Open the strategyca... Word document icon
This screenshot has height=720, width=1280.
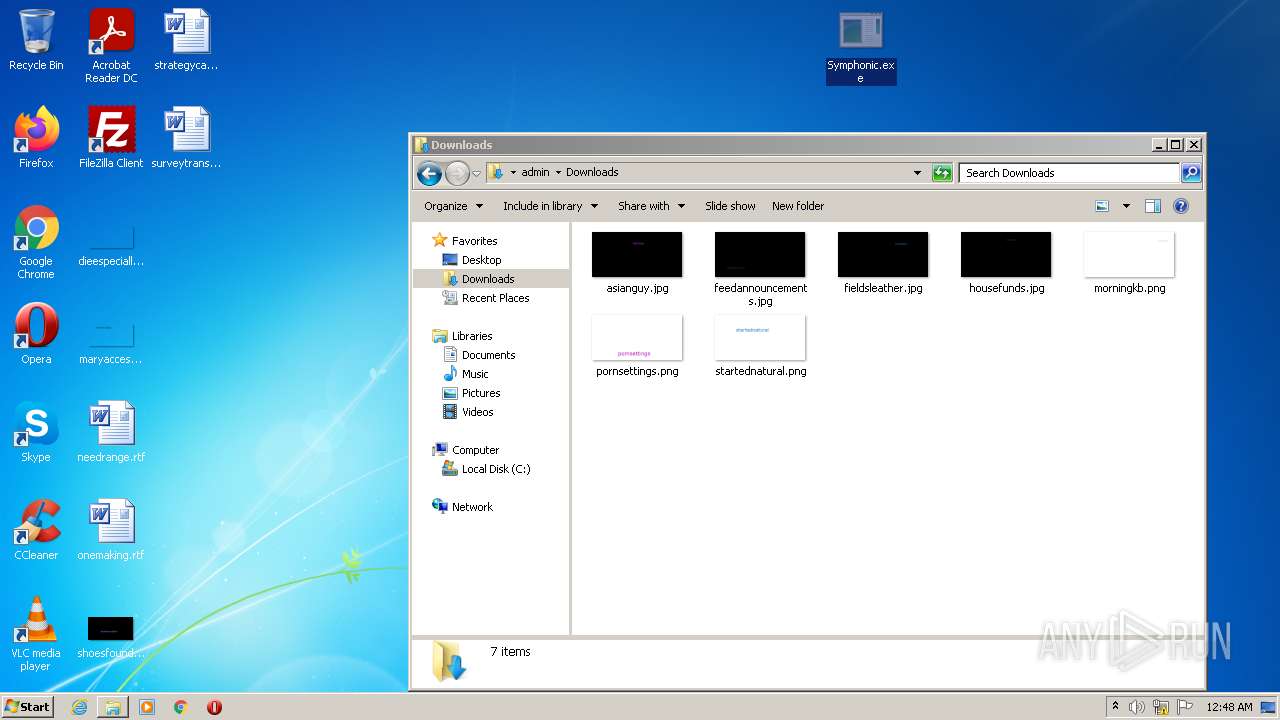(x=186, y=41)
